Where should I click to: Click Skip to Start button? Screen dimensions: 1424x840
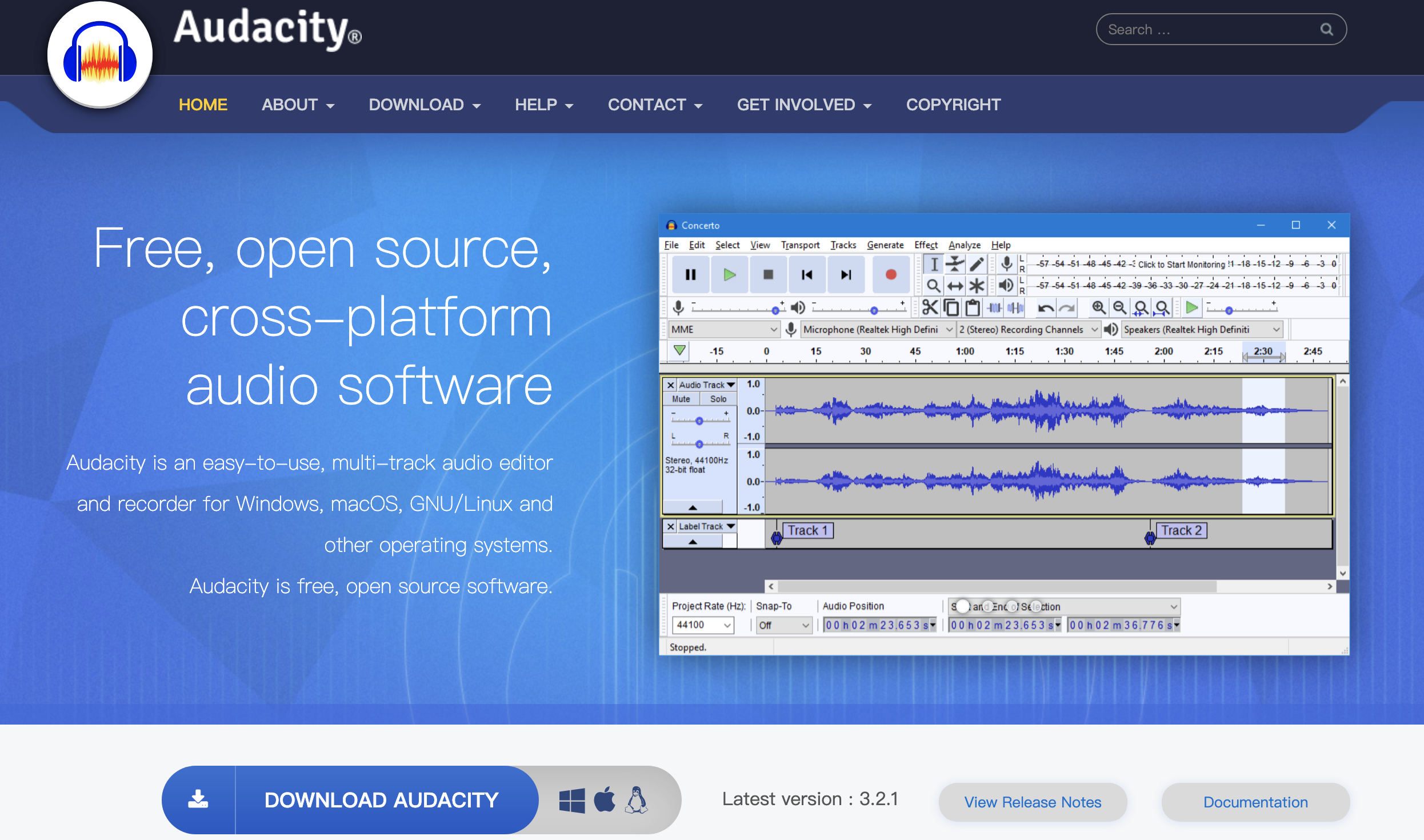point(807,275)
